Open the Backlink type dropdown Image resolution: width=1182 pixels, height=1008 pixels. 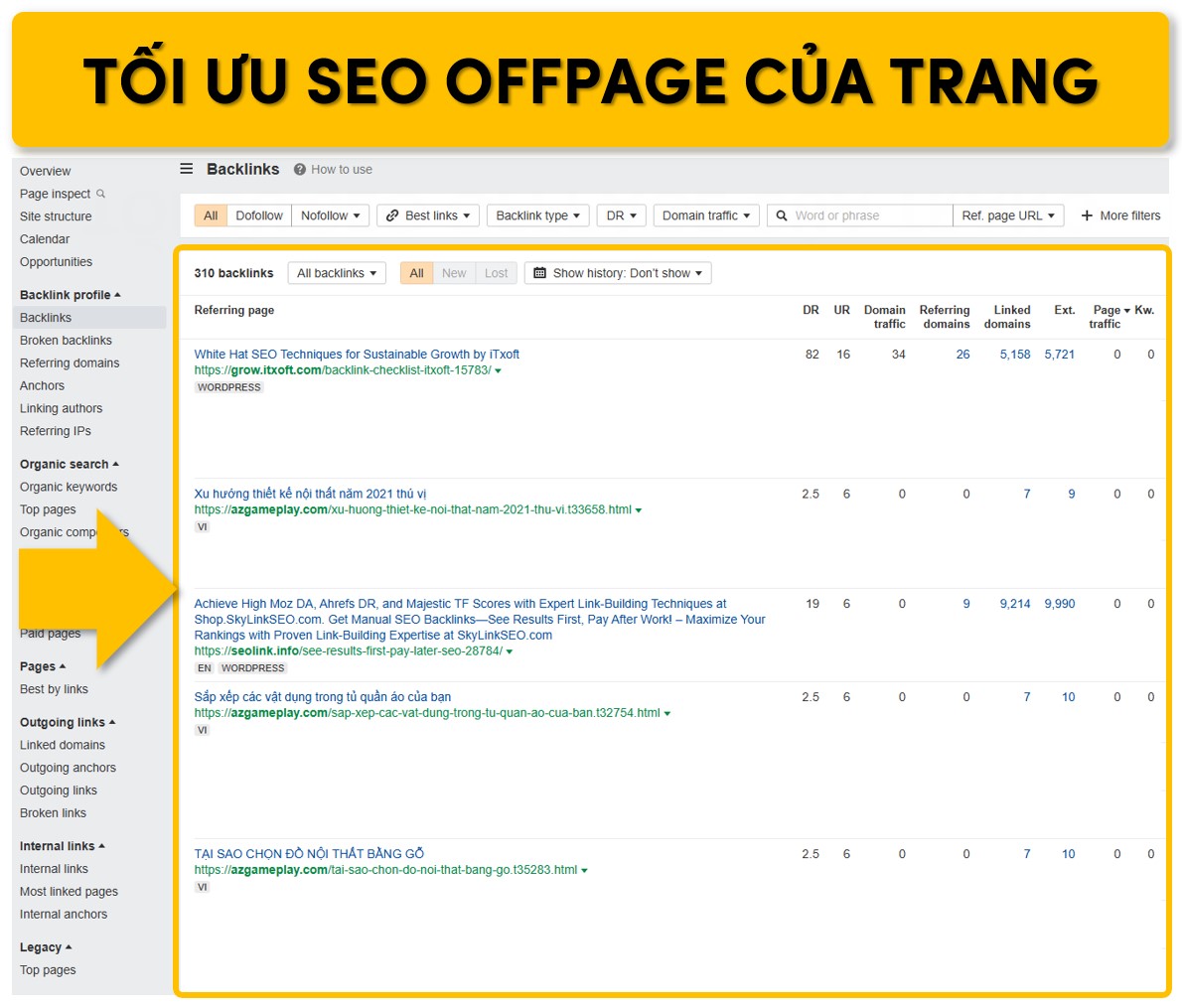(x=537, y=216)
